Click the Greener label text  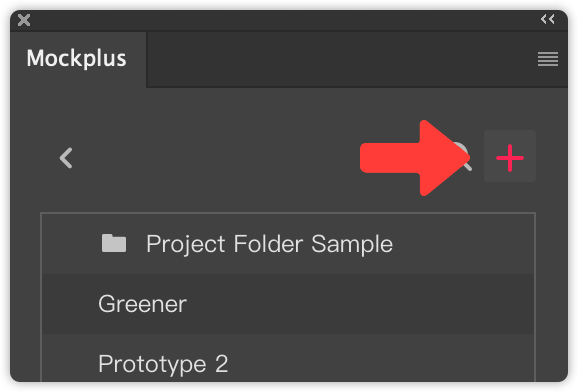click(142, 304)
